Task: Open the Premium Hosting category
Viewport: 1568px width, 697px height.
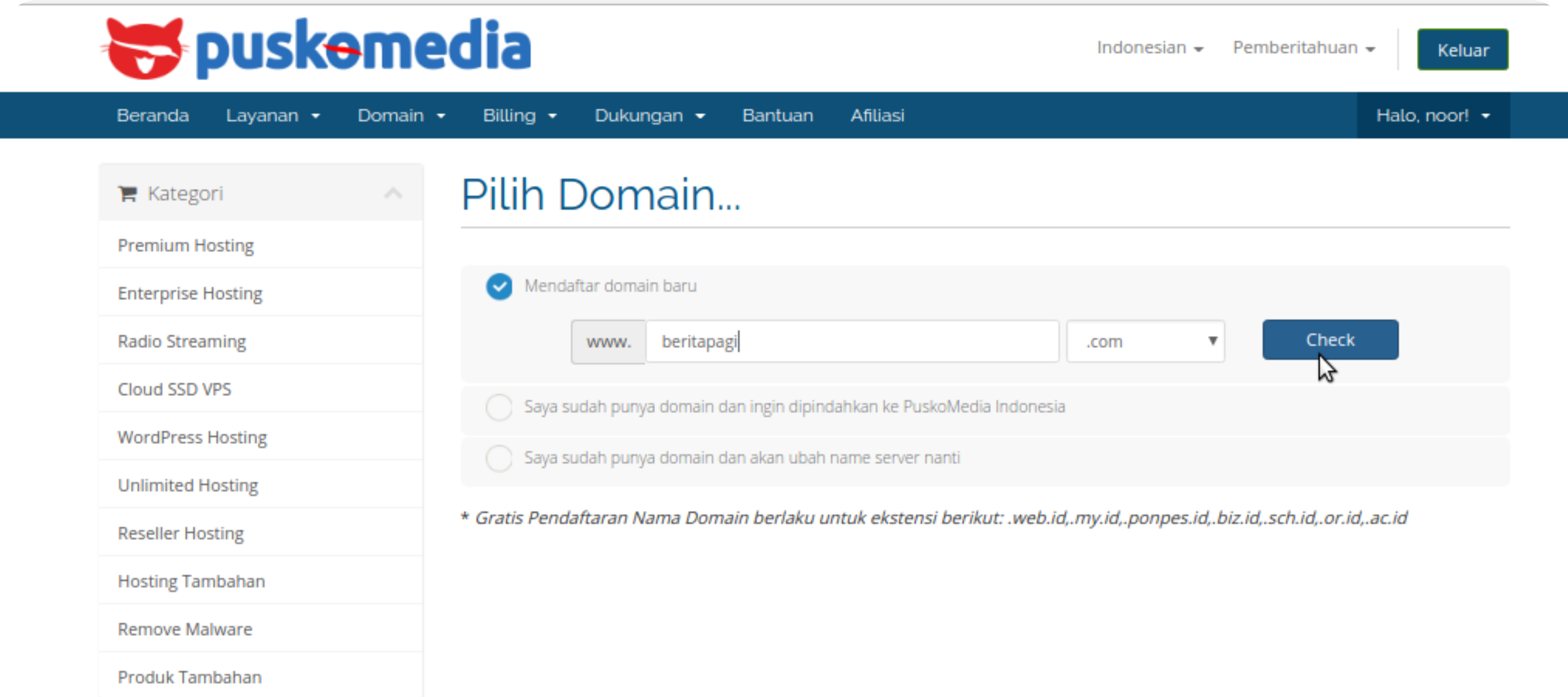Action: 261,245
